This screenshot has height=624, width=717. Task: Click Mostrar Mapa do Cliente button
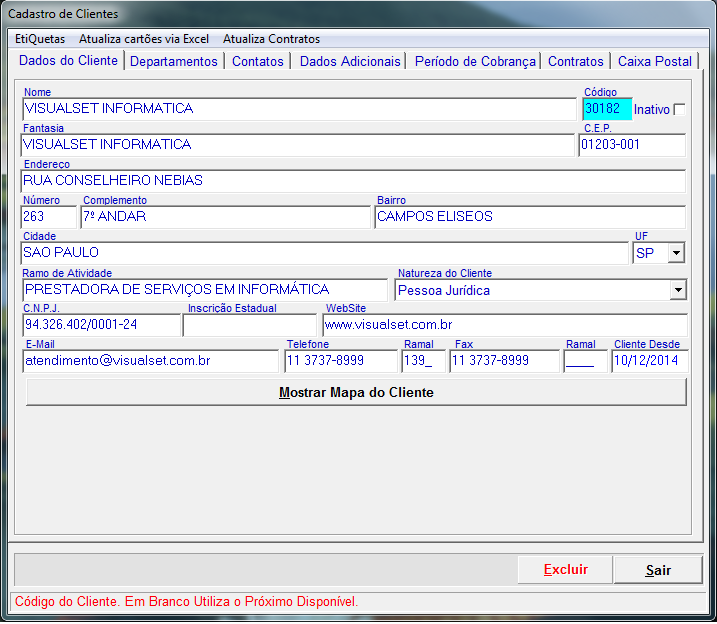(356, 392)
